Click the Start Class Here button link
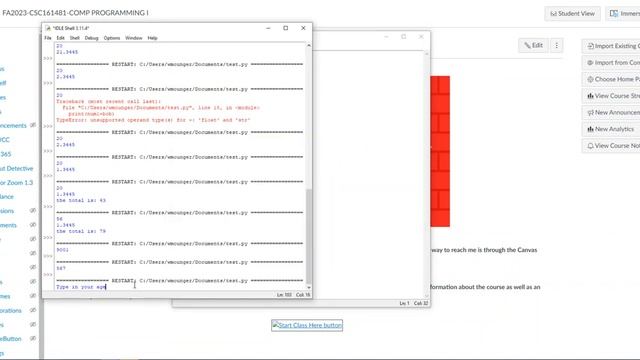The height and width of the screenshot is (360, 640). [307, 325]
